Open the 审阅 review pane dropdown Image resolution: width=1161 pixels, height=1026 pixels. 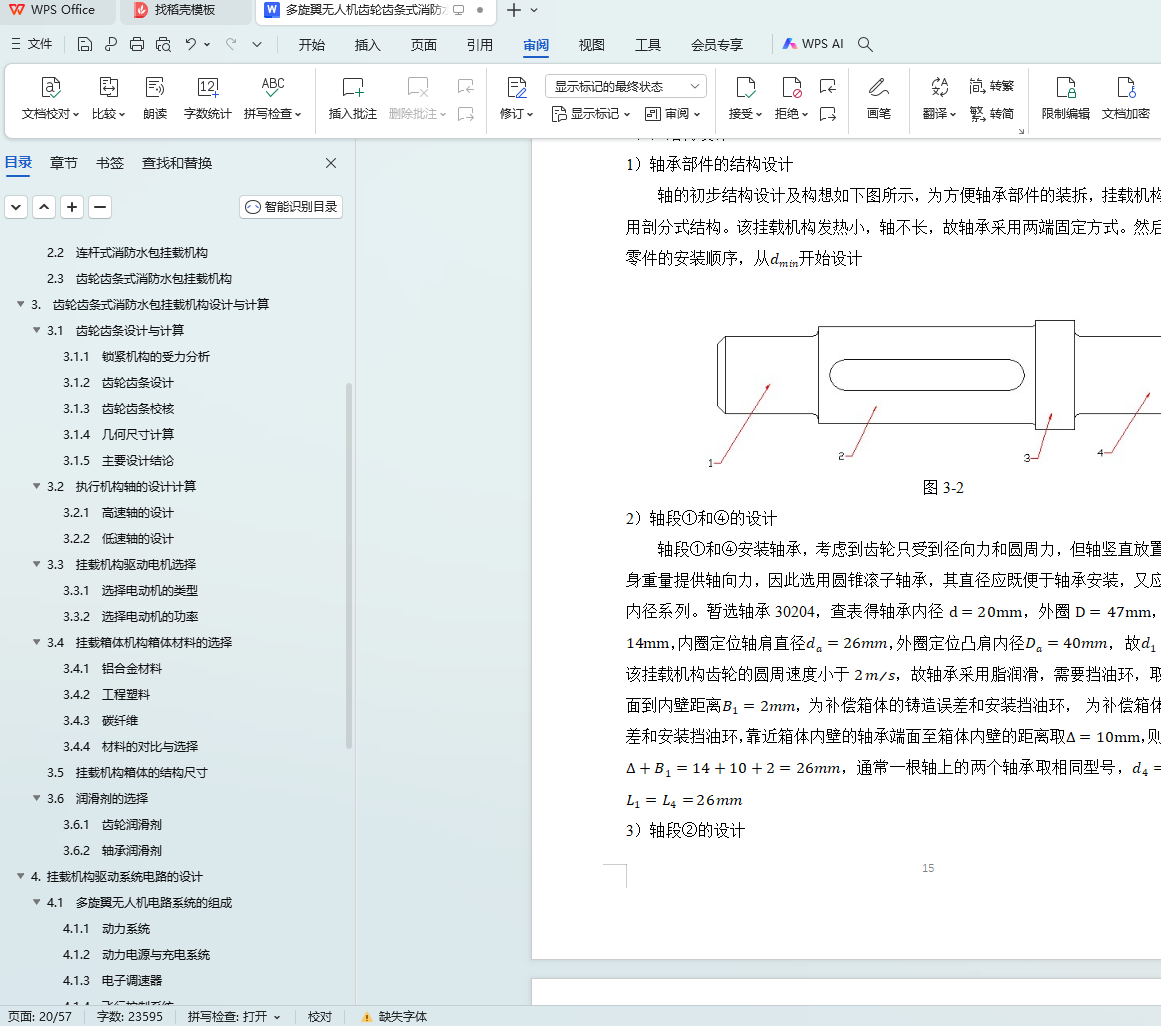coord(672,114)
